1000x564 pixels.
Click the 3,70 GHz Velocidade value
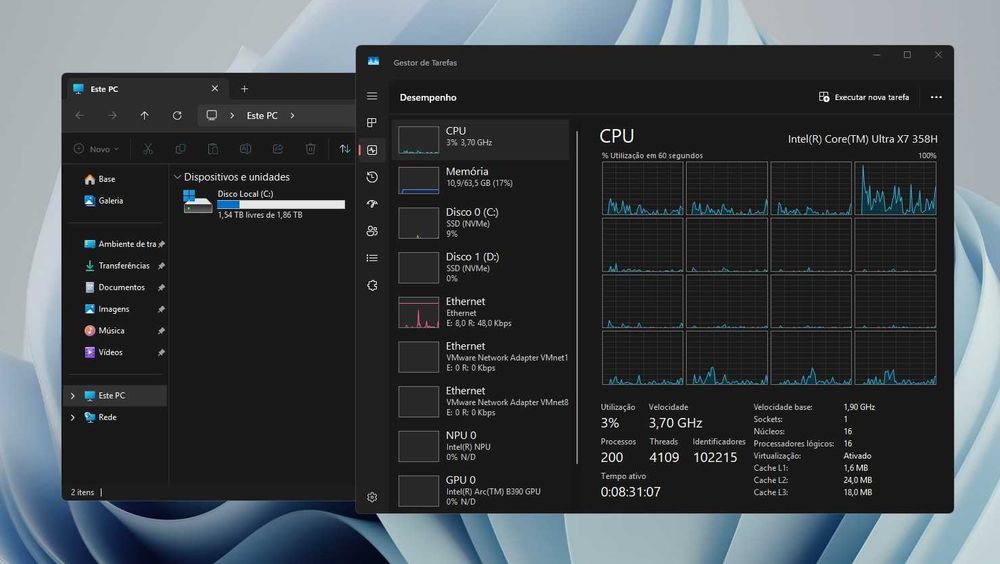[x=675, y=422]
